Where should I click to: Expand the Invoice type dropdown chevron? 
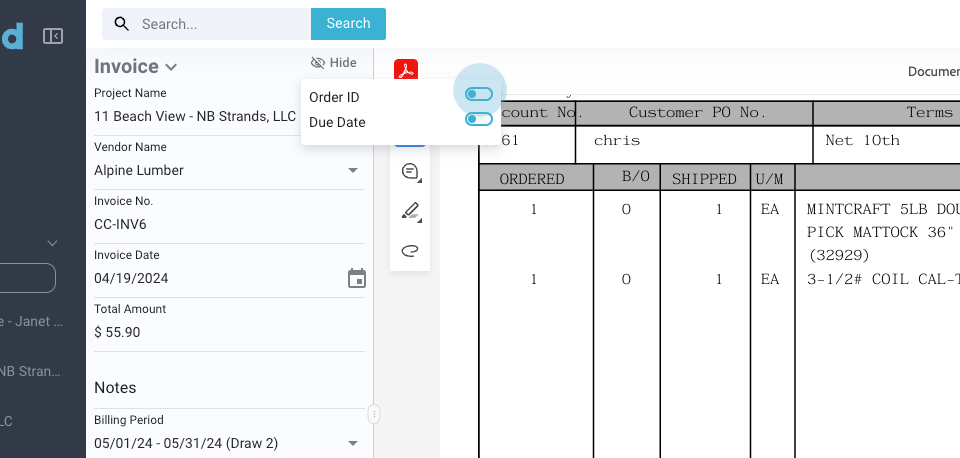[171, 67]
